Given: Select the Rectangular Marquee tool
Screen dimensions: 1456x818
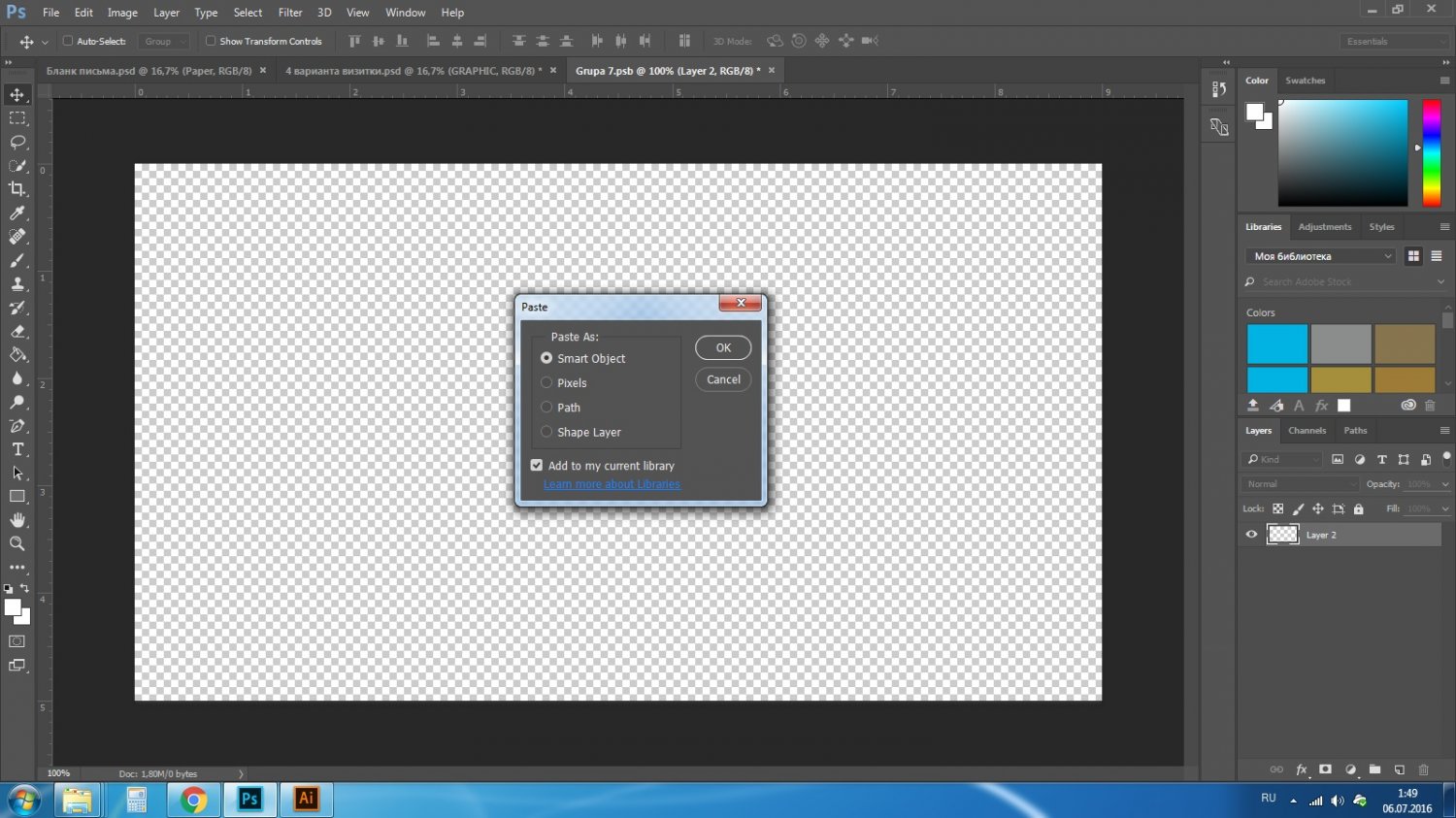Looking at the screenshot, I should point(17,118).
